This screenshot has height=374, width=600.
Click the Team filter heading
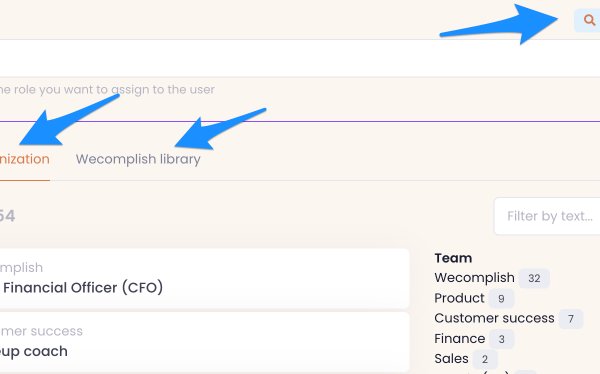point(453,258)
